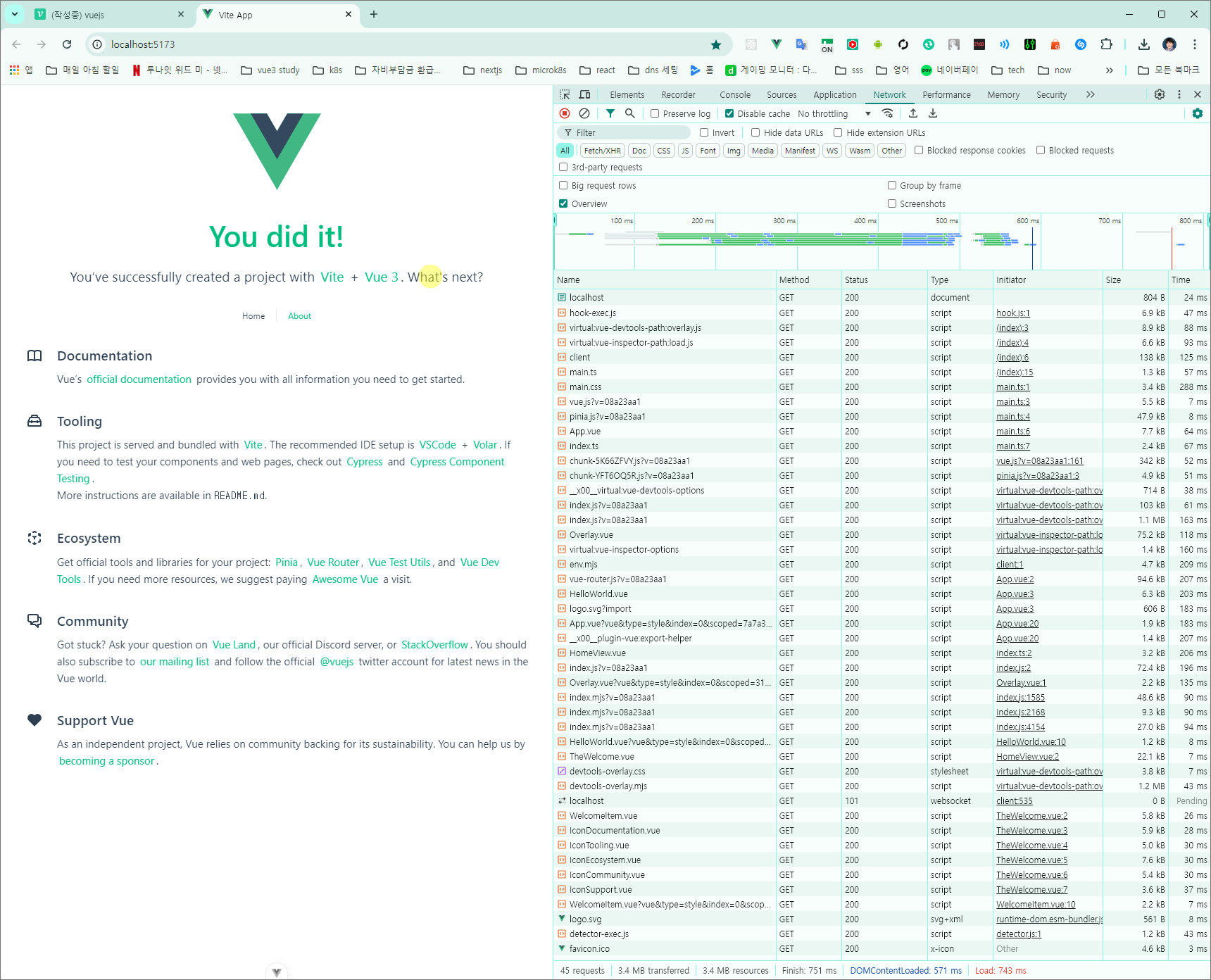Click the export HAR download icon
Viewport: 1211px width, 980px height.
click(x=933, y=113)
